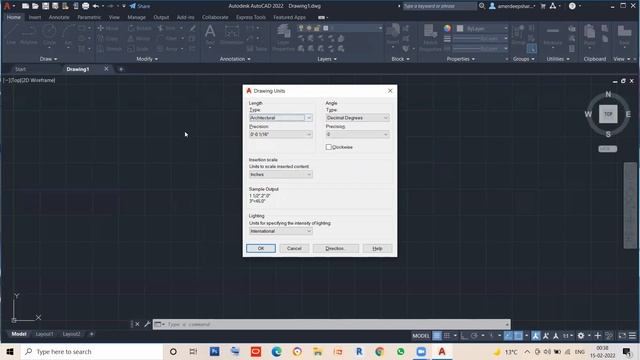Click the AutoCAD icon in Windows taskbar

[x=442, y=351]
